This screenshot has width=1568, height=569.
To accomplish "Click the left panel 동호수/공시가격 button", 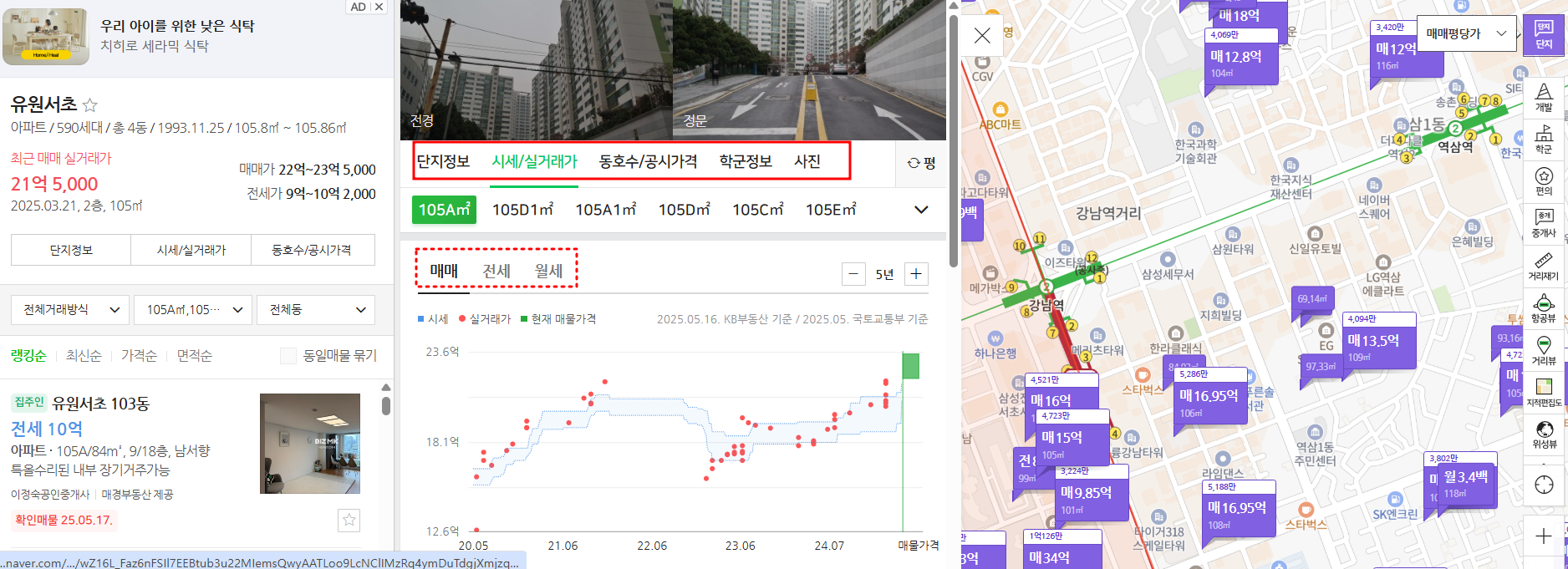I will [312, 250].
